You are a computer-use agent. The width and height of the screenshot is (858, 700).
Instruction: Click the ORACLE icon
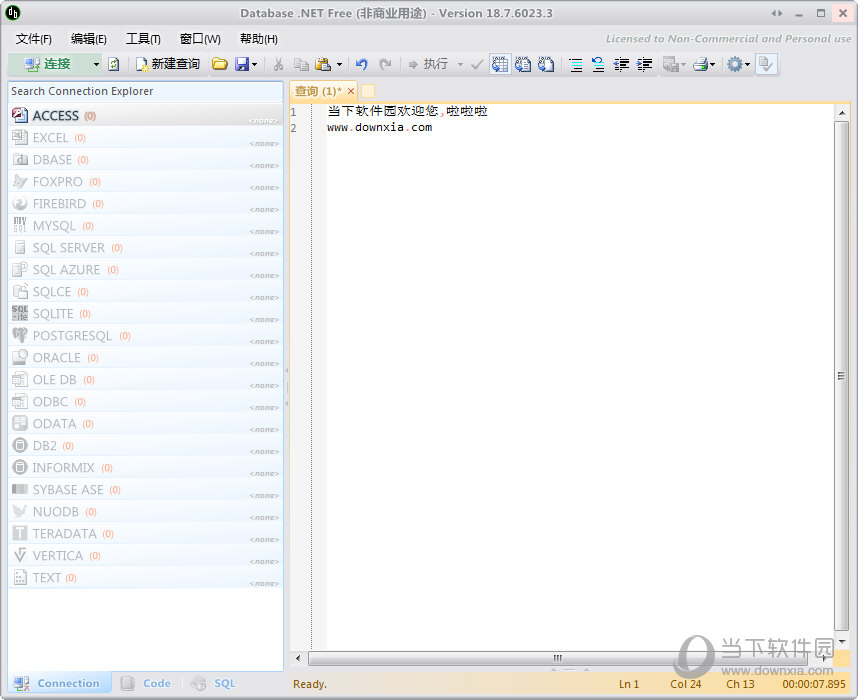point(20,357)
